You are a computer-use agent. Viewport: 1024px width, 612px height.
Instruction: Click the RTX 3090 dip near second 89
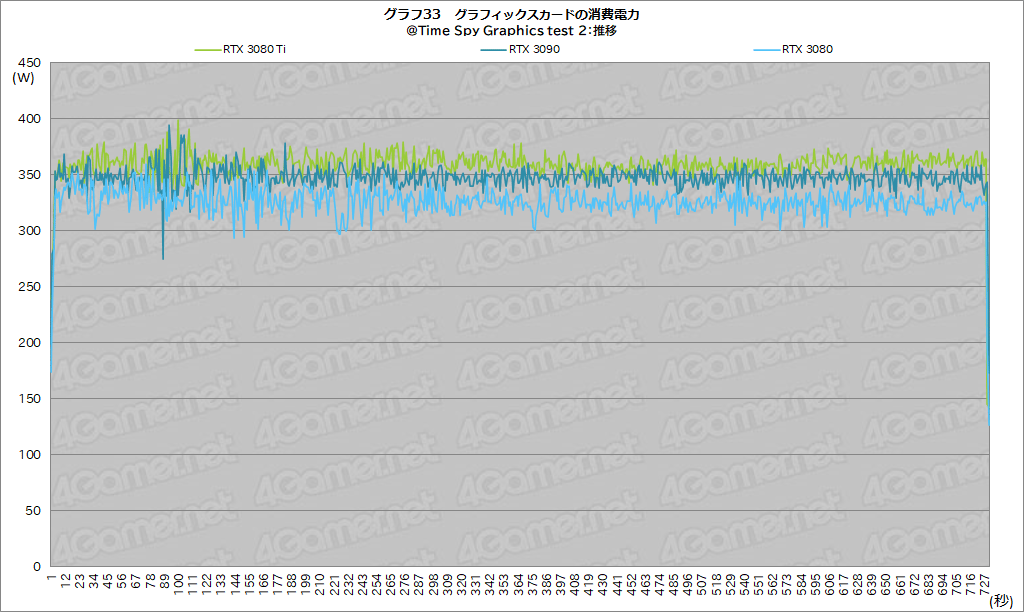point(163,258)
